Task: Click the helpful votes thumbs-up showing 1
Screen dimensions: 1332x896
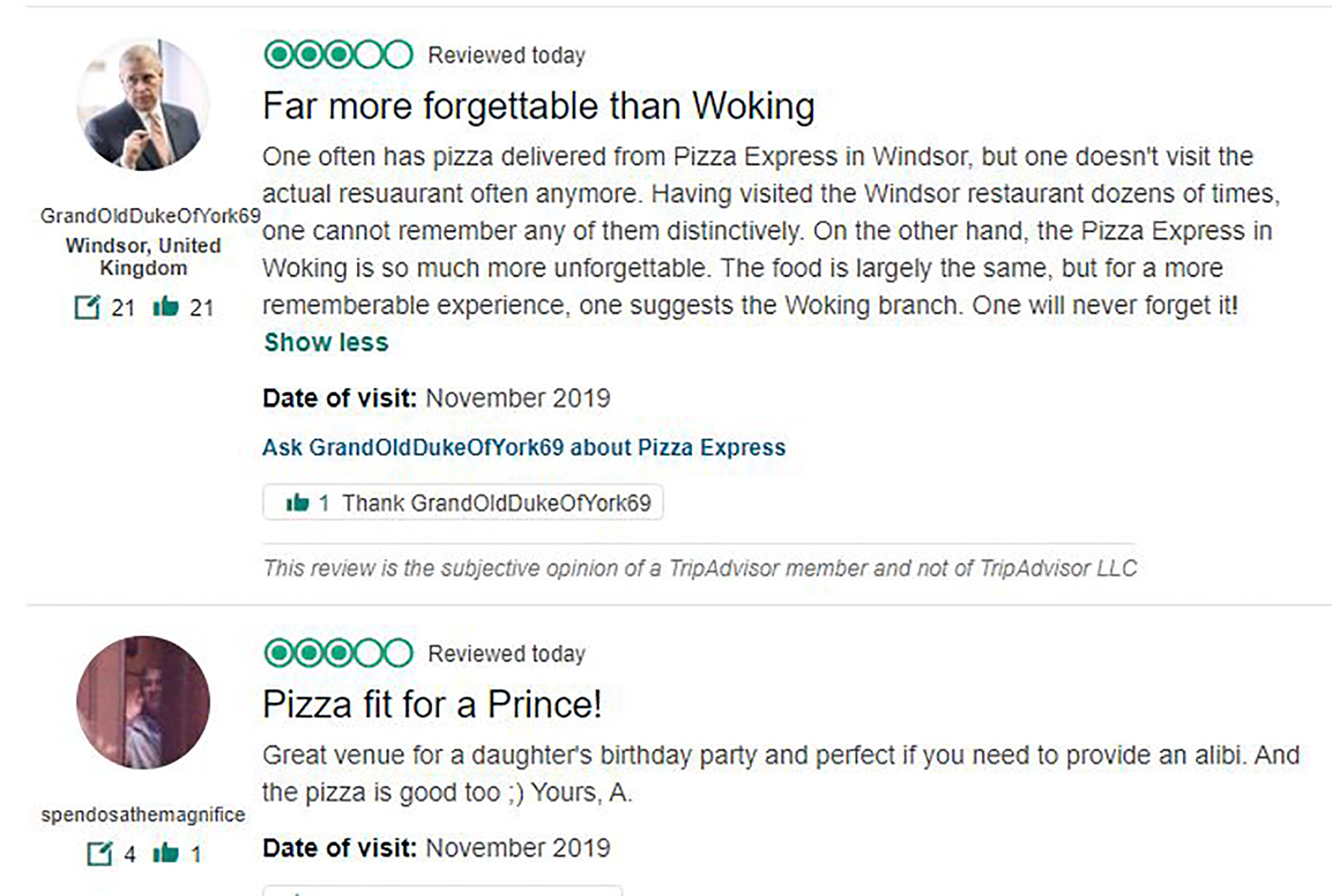Action: tap(166, 853)
